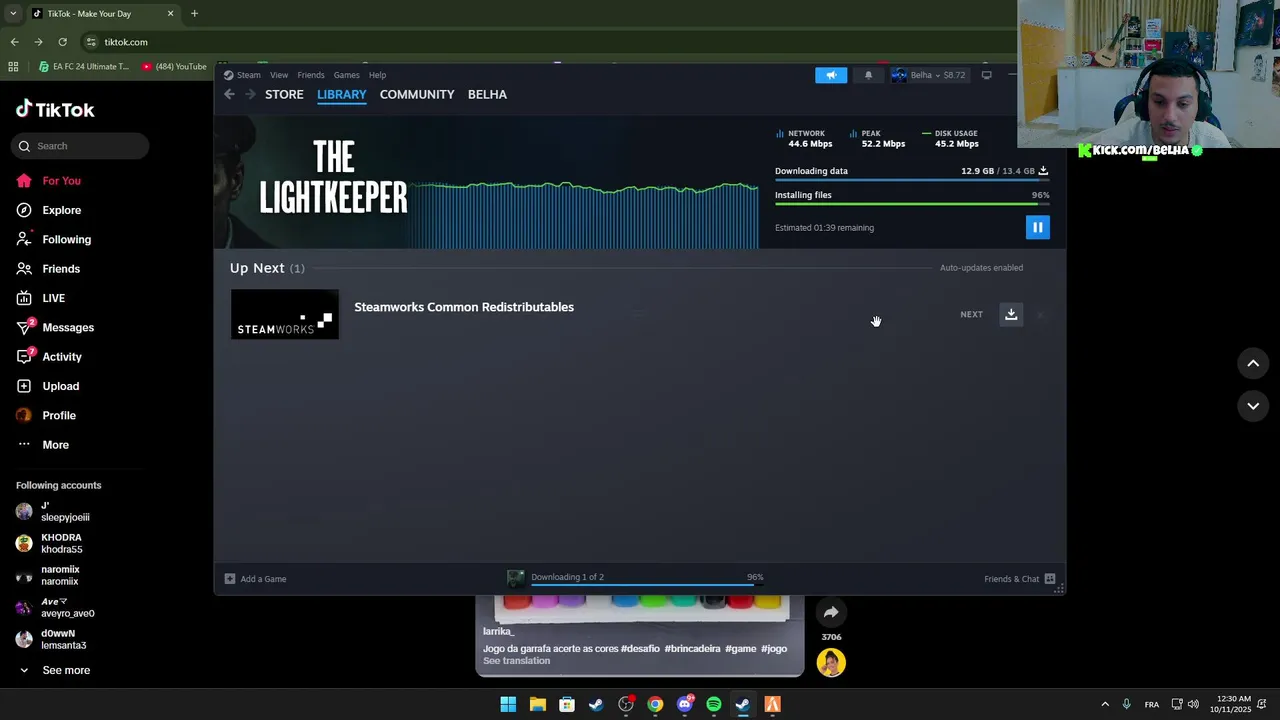Go to previous TikTok video
The image size is (1280, 720).
[1253, 364]
